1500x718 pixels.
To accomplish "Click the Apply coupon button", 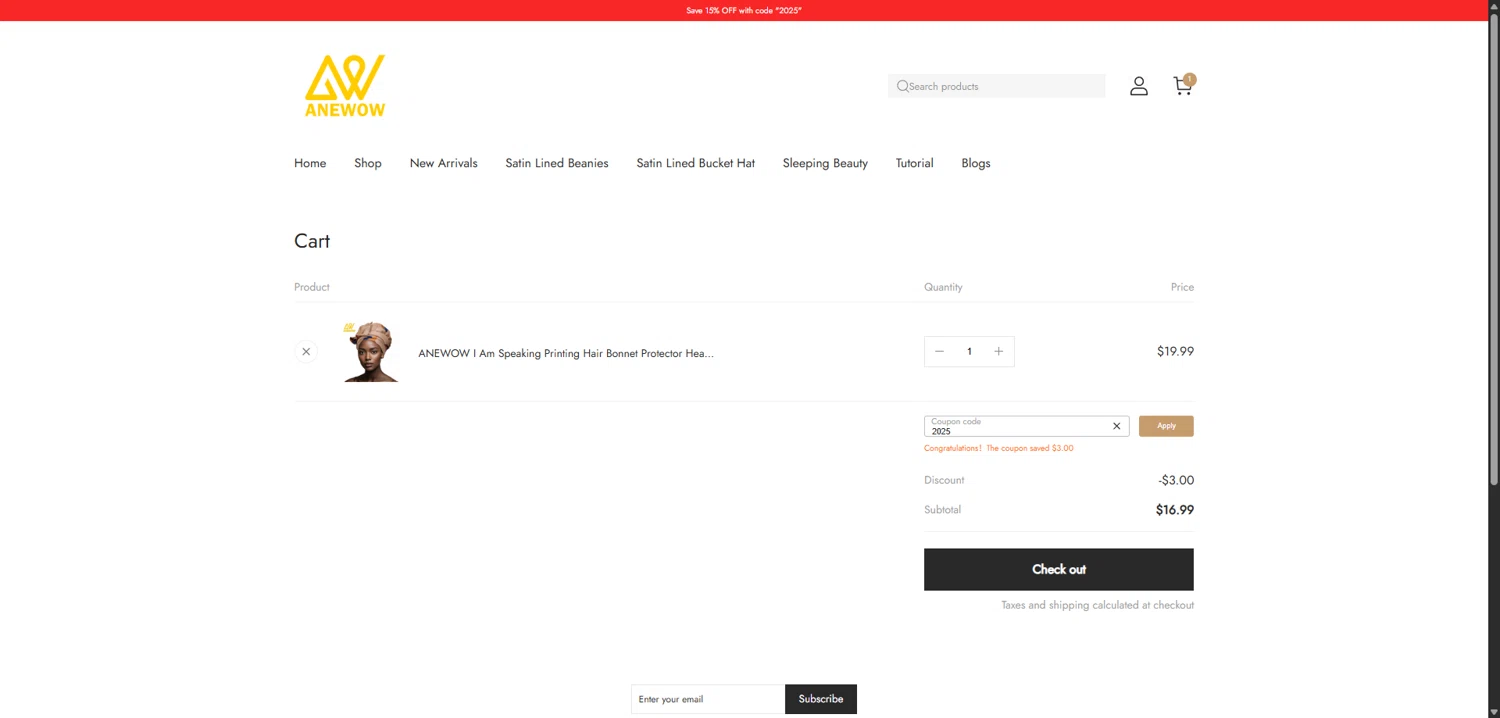I will (x=1166, y=426).
